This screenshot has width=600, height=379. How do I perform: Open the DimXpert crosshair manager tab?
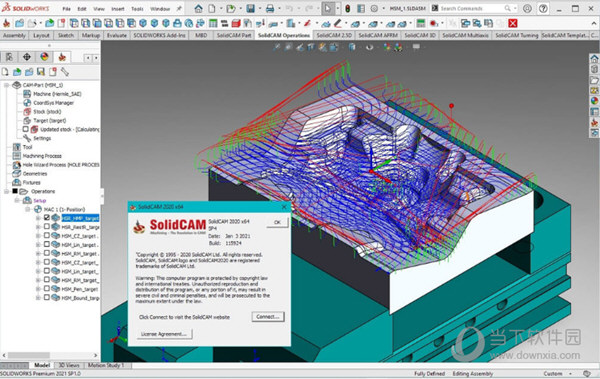tap(27, 57)
